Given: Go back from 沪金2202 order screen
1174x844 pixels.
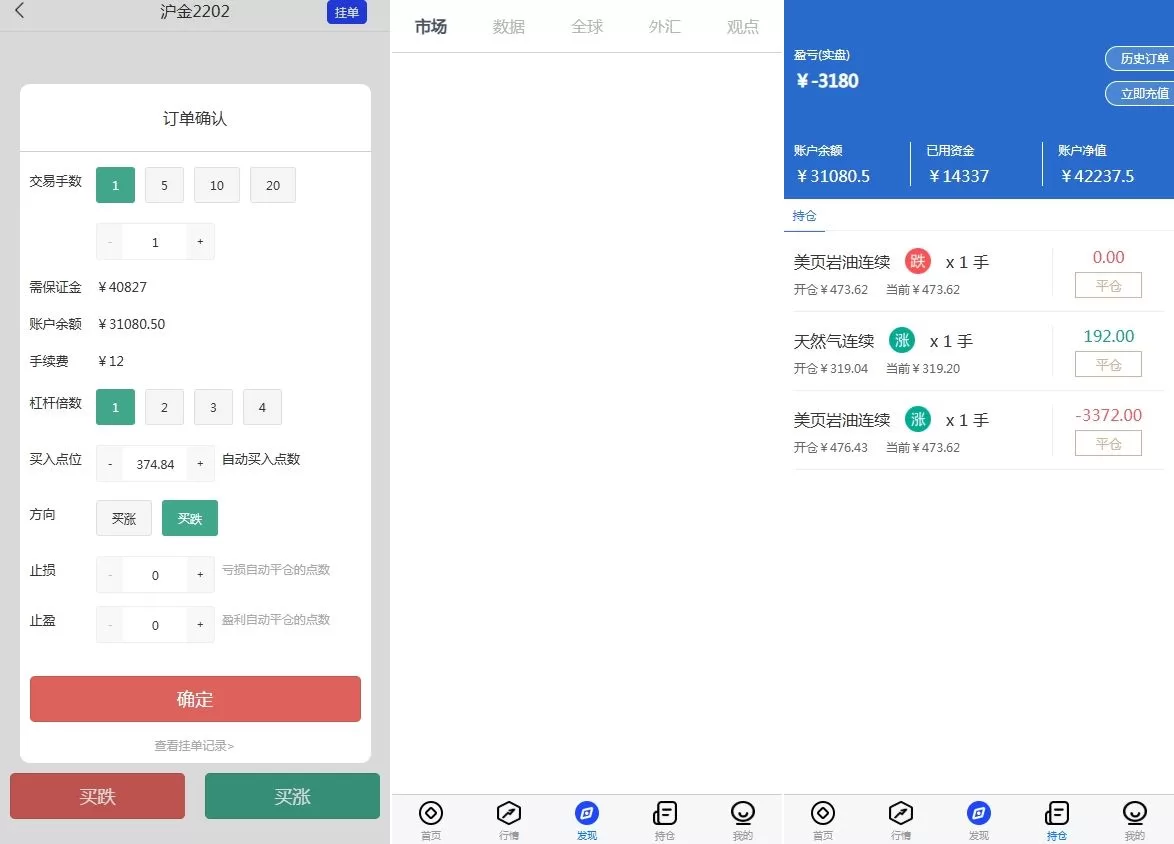Looking at the screenshot, I should click(x=19, y=10).
